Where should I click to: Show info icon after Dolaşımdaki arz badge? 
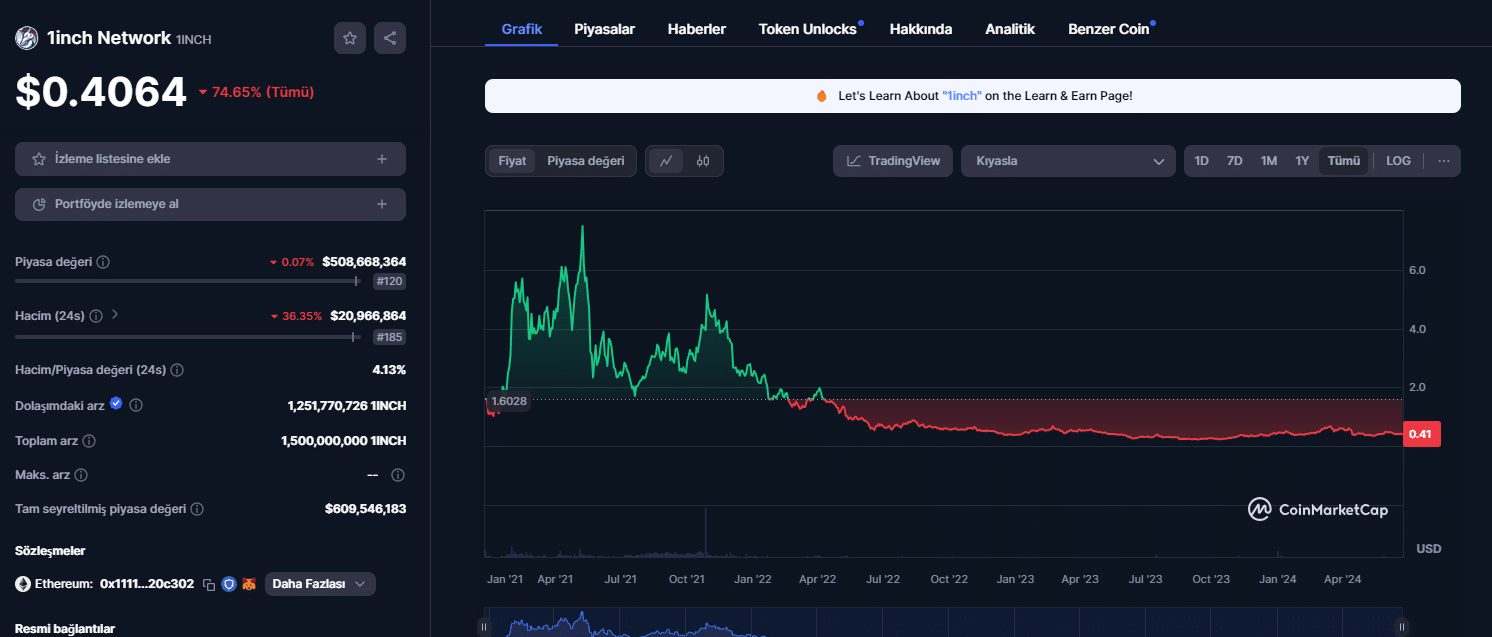136,405
